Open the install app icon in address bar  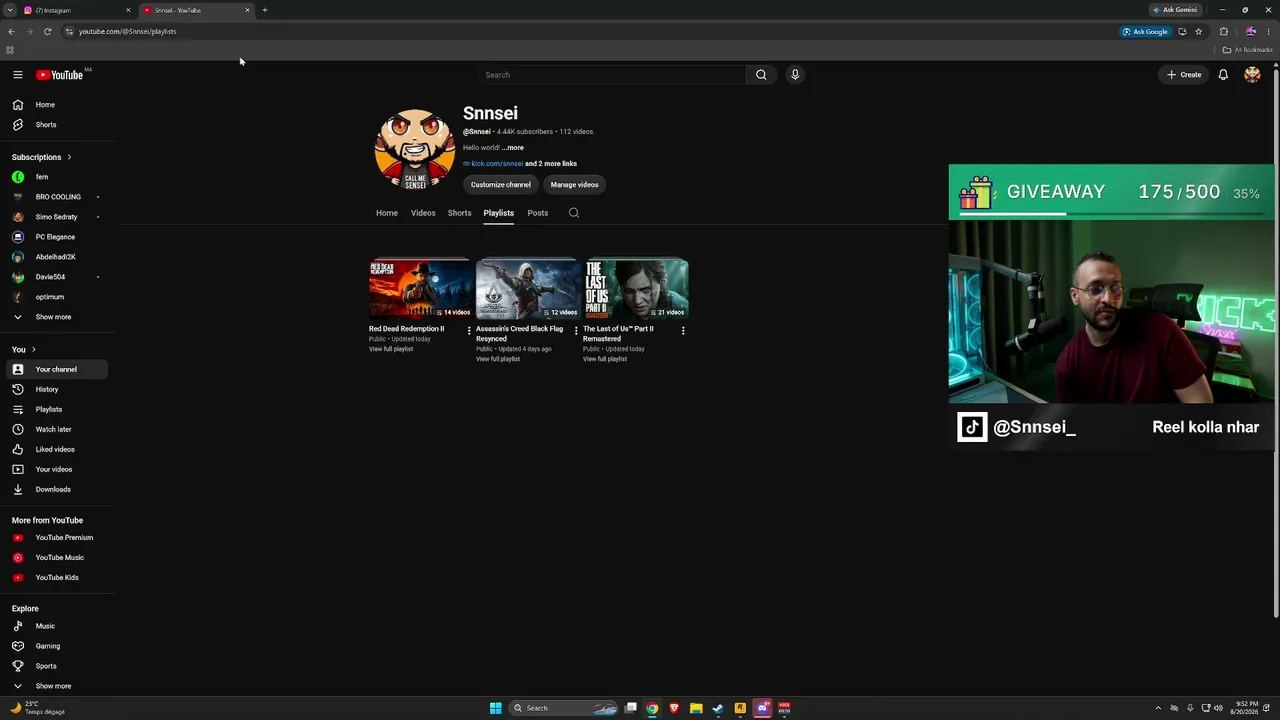point(1182,31)
